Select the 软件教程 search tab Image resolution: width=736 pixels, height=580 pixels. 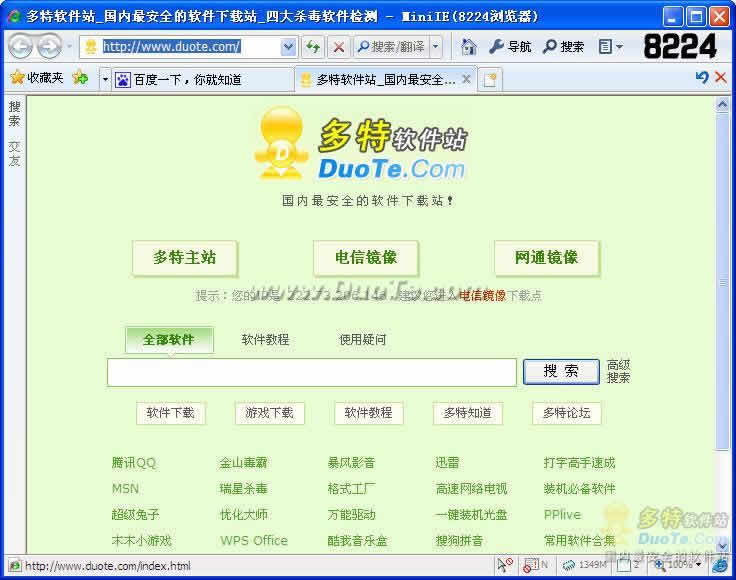(265, 340)
